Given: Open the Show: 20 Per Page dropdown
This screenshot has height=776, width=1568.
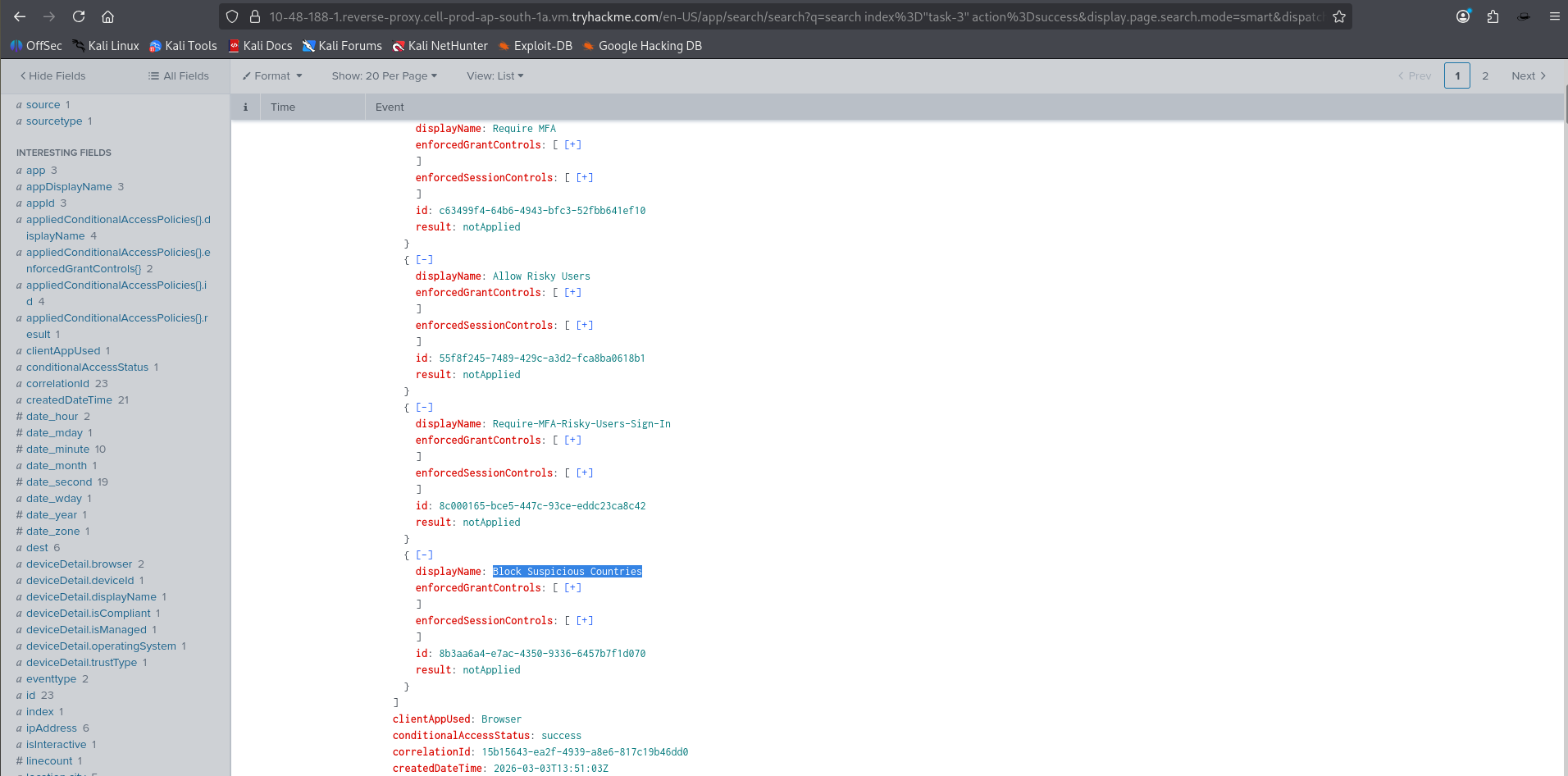Looking at the screenshot, I should [x=384, y=76].
